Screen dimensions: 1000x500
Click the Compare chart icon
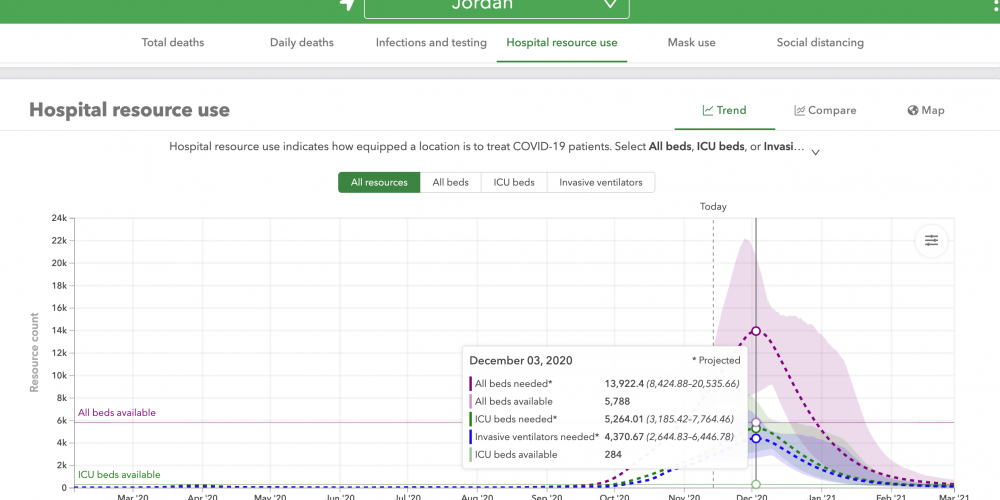(x=800, y=110)
